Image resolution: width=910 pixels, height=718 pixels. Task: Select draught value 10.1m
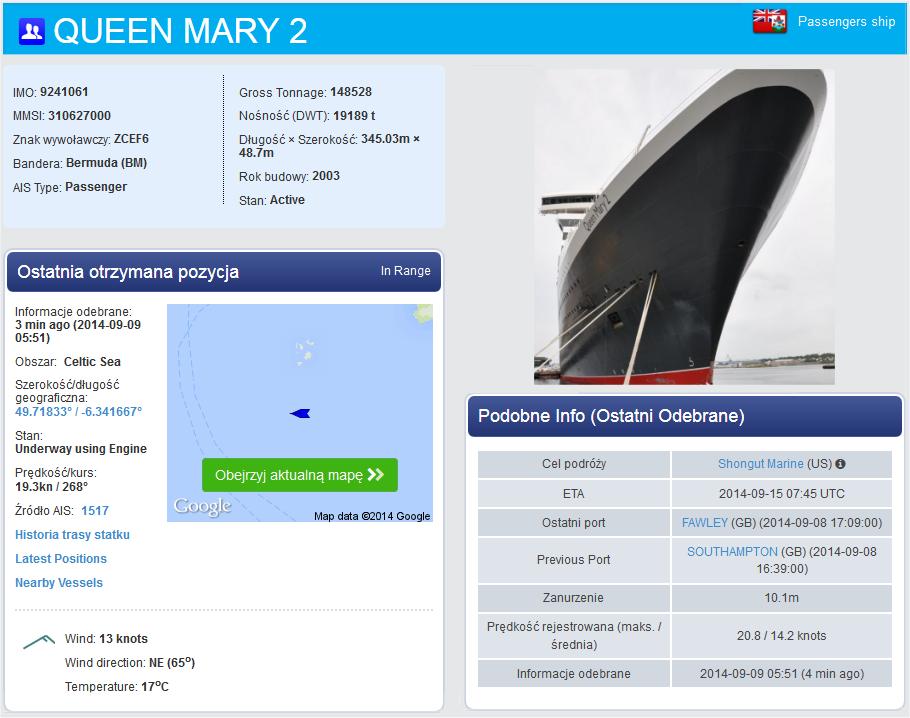point(781,597)
